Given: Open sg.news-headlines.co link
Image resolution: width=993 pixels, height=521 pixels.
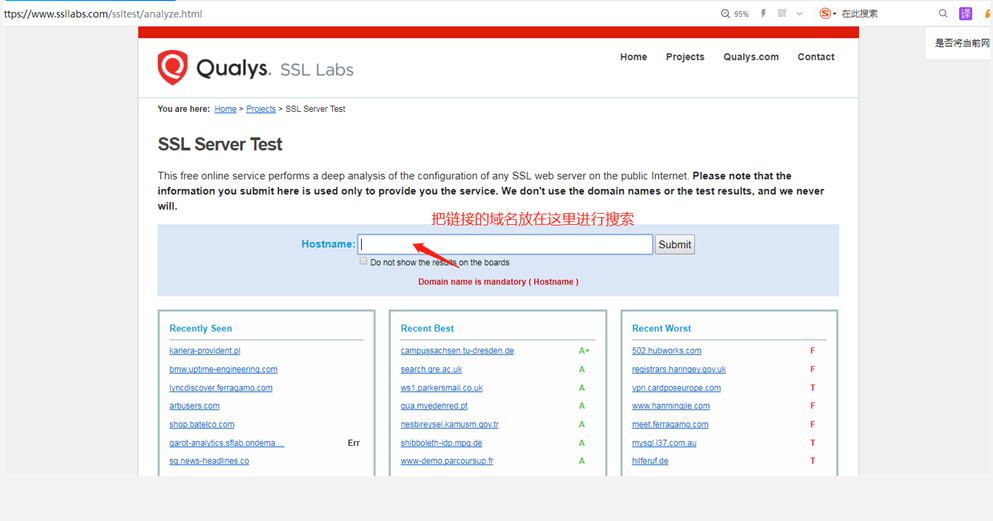Looking at the screenshot, I should pyautogui.click(x=209, y=461).
